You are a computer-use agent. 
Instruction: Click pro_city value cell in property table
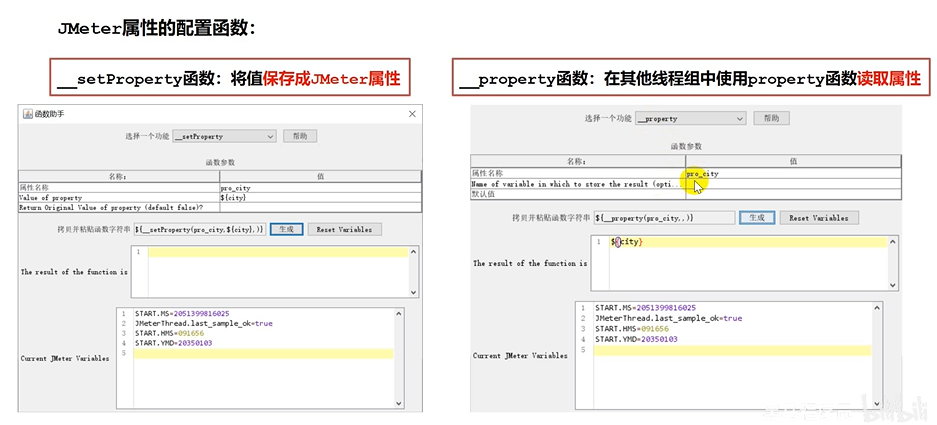[x=793, y=174]
